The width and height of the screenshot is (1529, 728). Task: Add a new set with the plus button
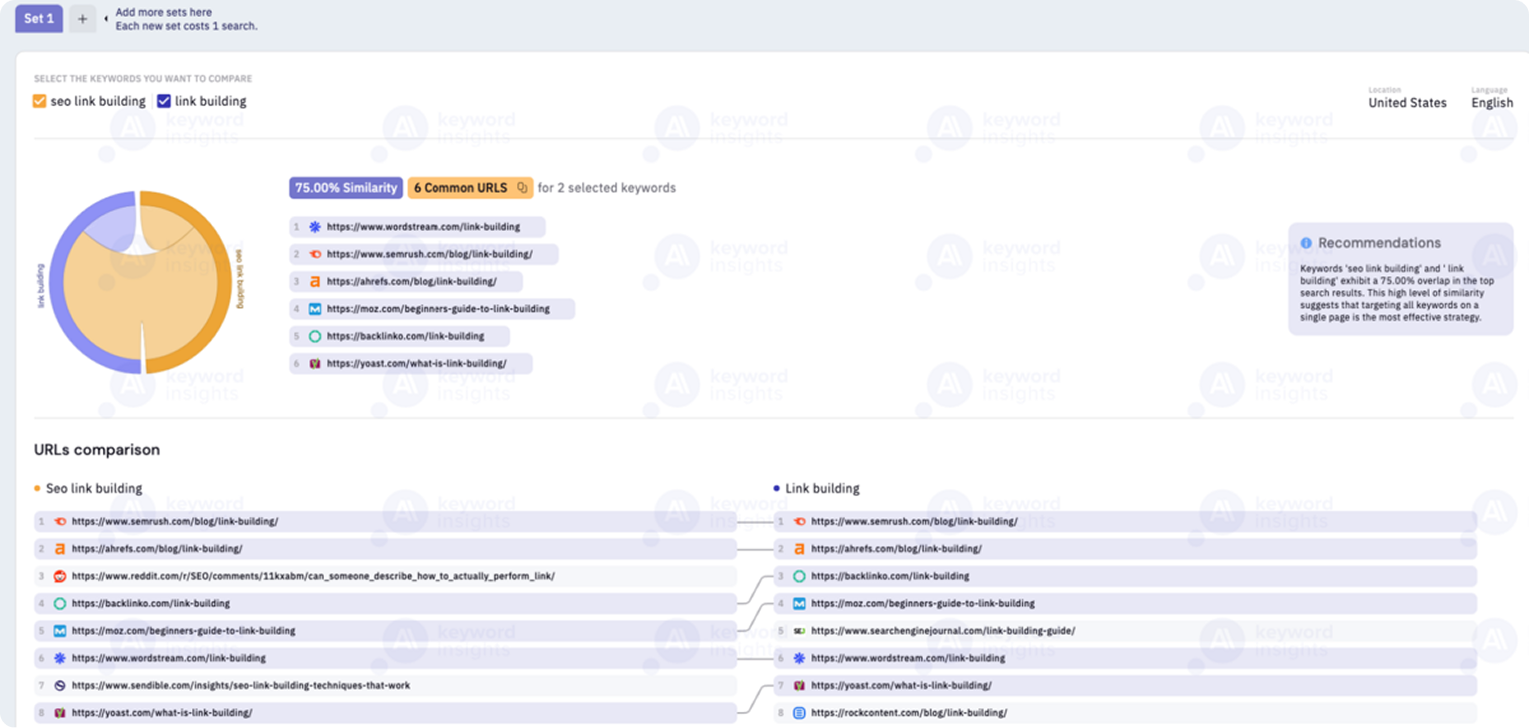pyautogui.click(x=82, y=19)
